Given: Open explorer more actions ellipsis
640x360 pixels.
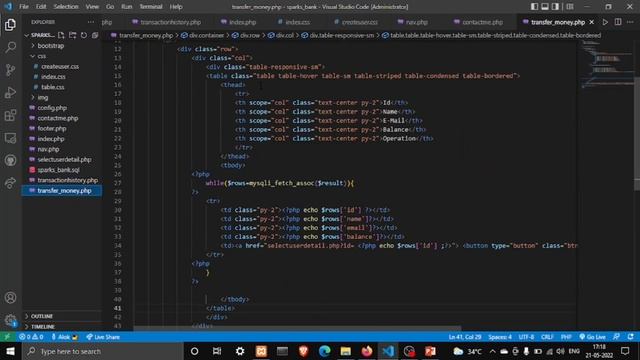Looking at the screenshot, I should click(x=91, y=22).
